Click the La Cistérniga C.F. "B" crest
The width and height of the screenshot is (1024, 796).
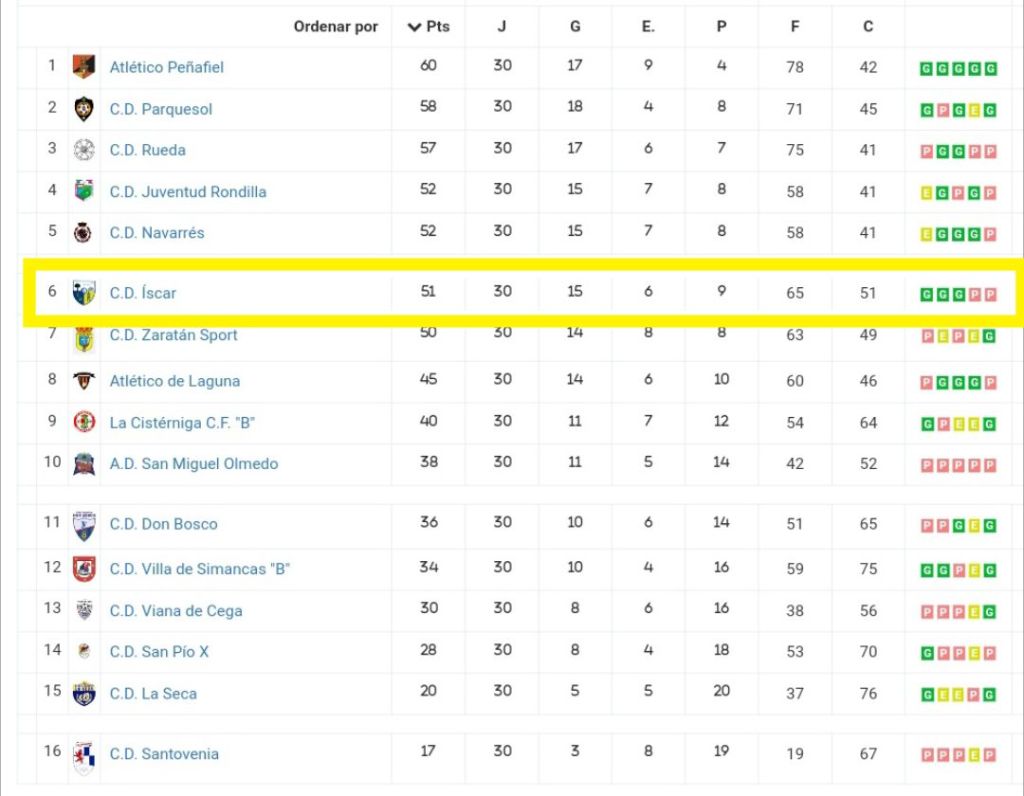click(x=84, y=422)
